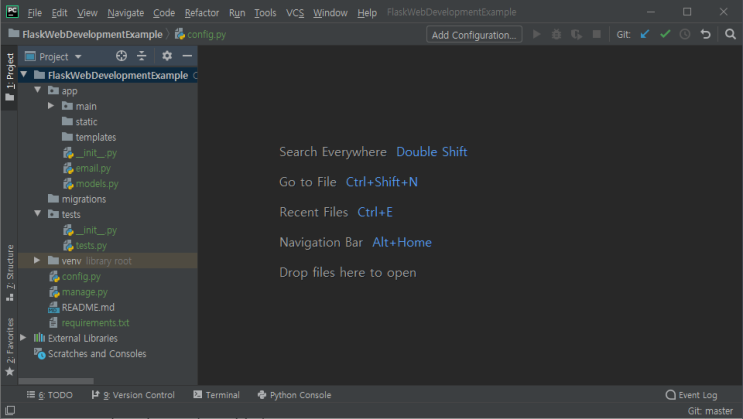Expand the main folder arrow
This screenshot has width=743, height=419.
(x=51, y=106)
